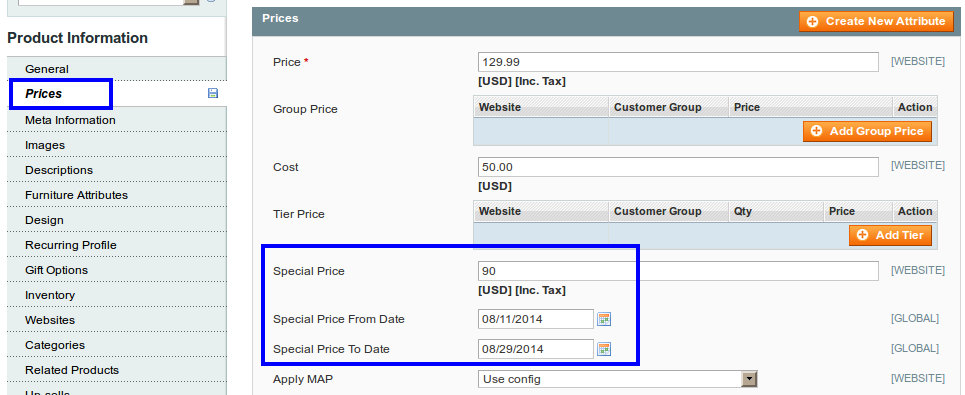Click the Special Price From Date field

point(536,319)
